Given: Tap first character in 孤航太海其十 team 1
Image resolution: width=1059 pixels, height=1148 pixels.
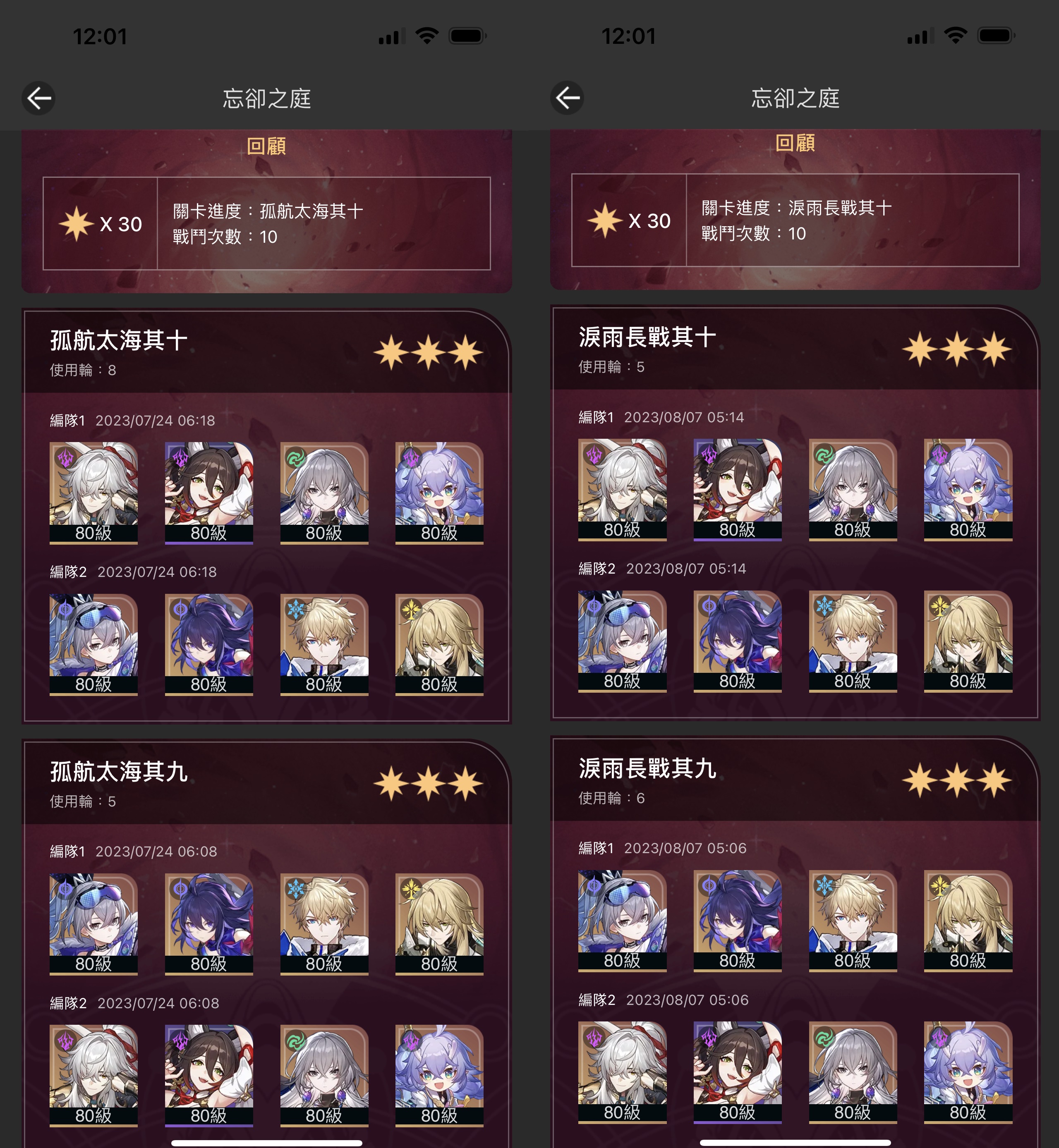Looking at the screenshot, I should (93, 493).
